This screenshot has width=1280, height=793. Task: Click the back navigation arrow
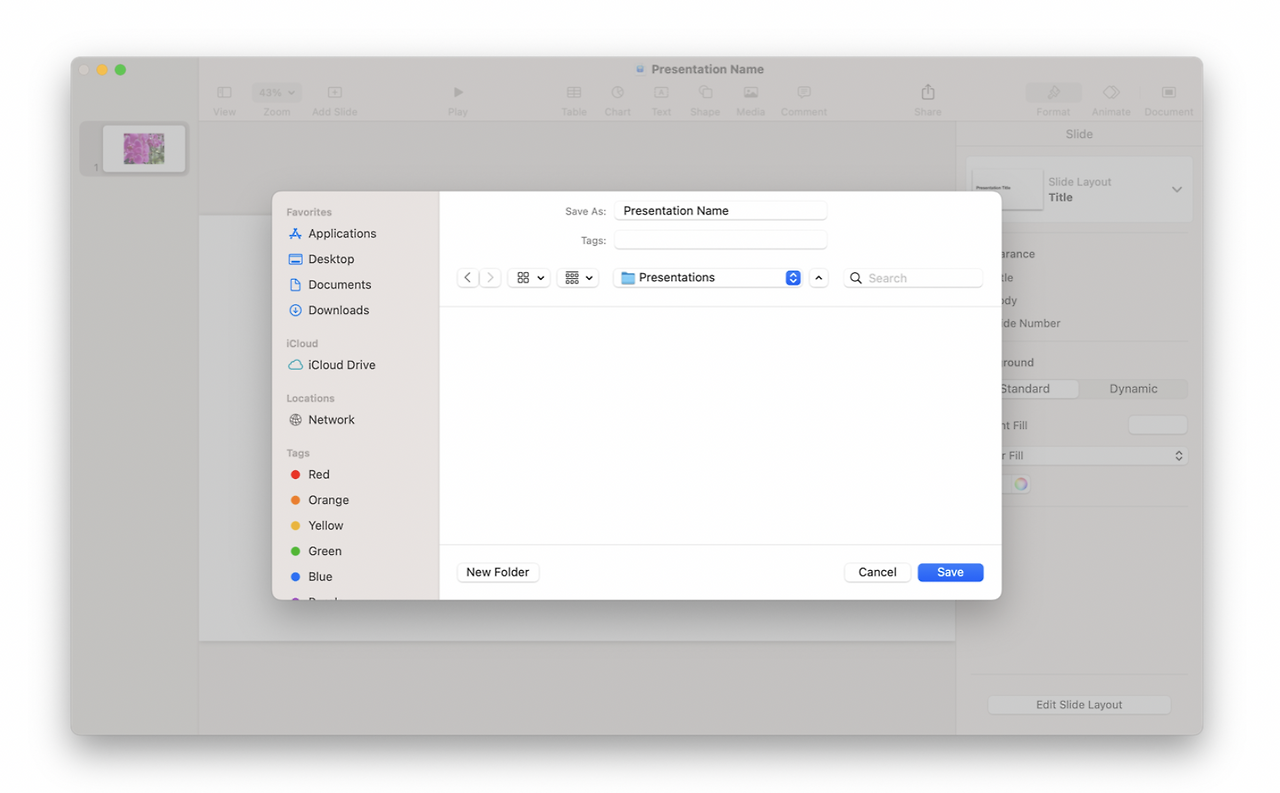[x=468, y=278]
